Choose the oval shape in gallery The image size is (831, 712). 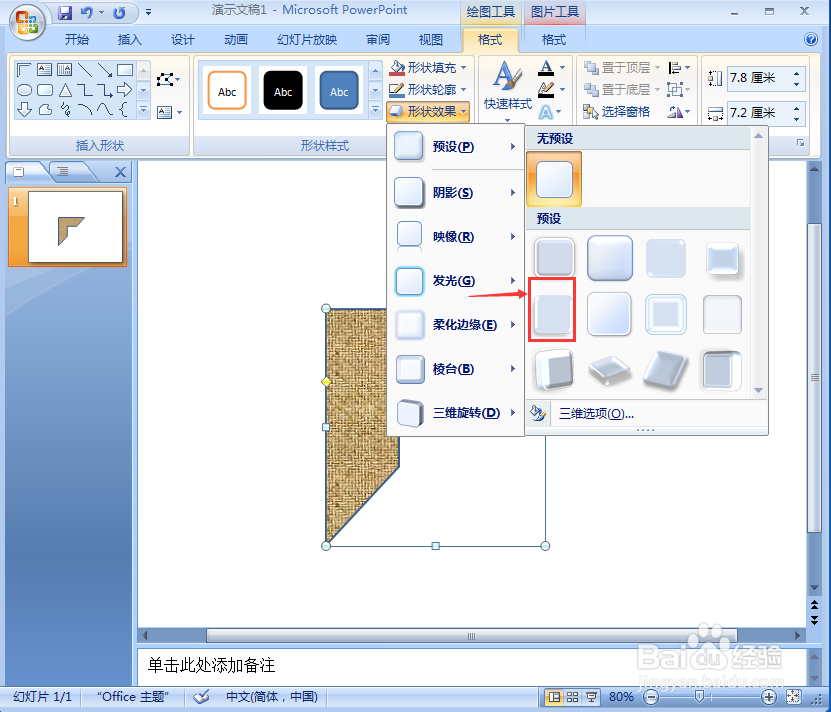tap(24, 90)
